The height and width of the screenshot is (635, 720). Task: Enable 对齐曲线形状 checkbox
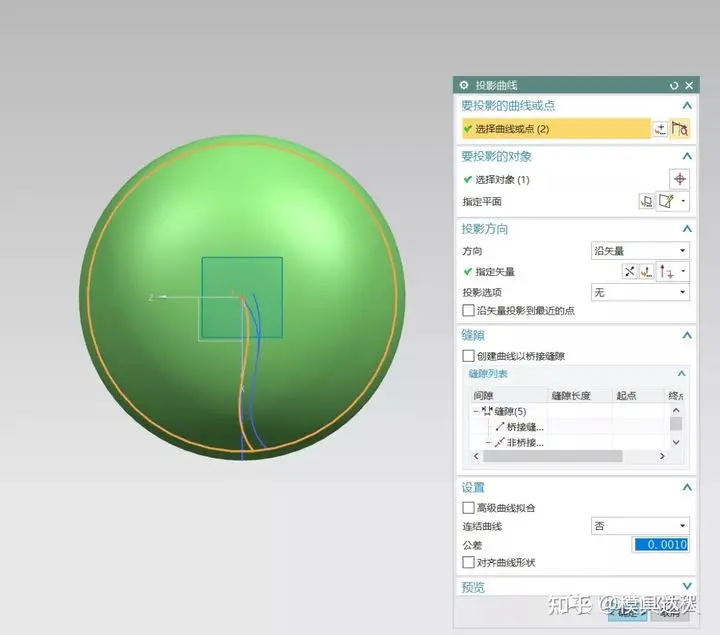click(468, 562)
